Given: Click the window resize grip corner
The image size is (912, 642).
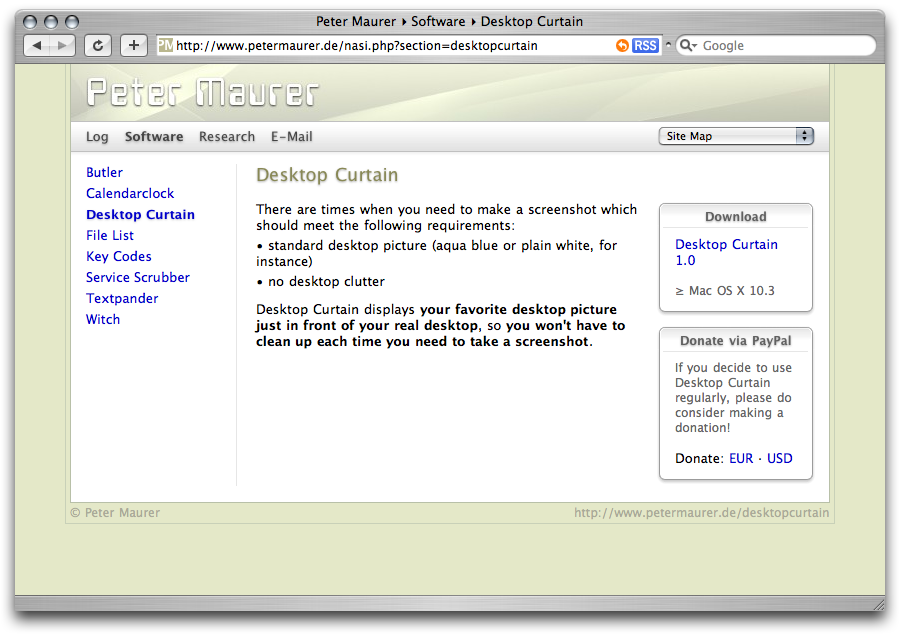Looking at the screenshot, I should pyautogui.click(x=878, y=604).
